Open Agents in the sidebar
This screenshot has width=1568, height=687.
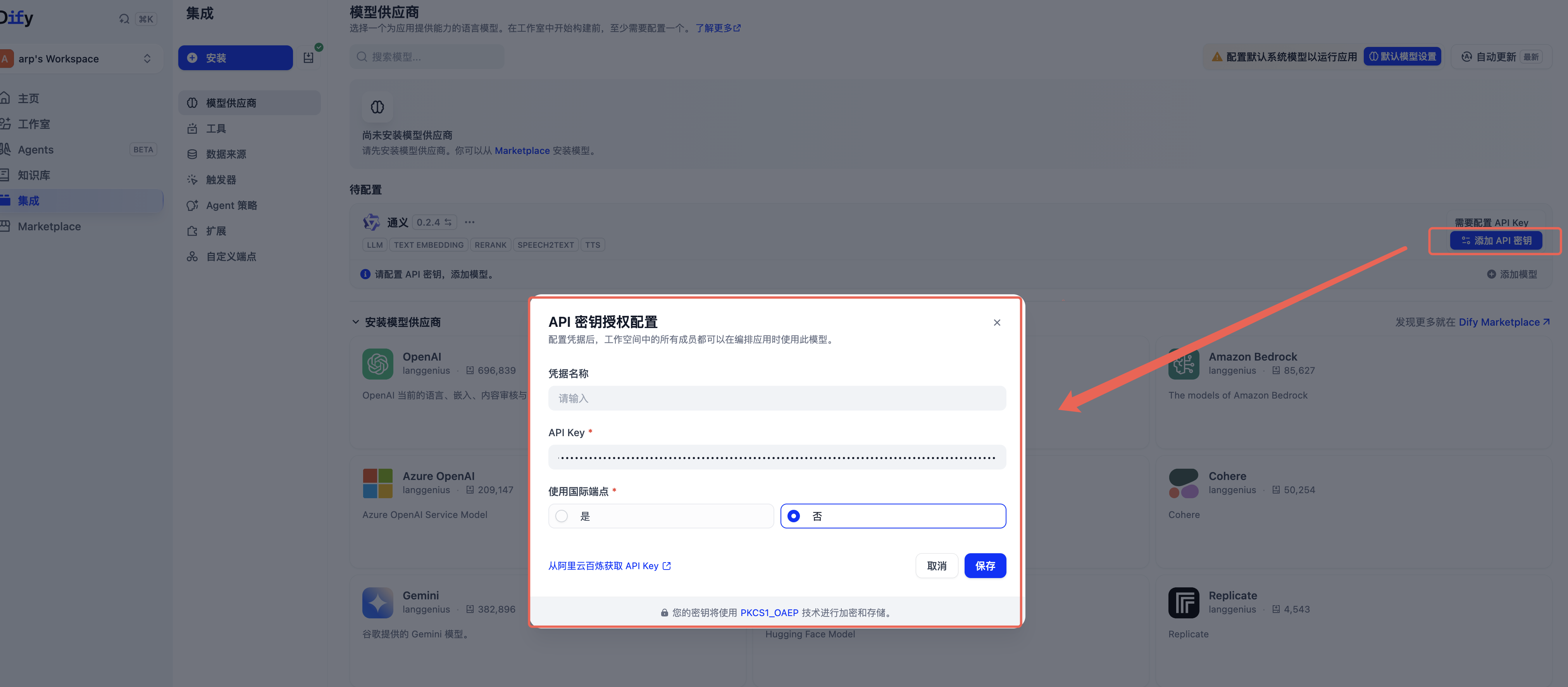point(81,149)
